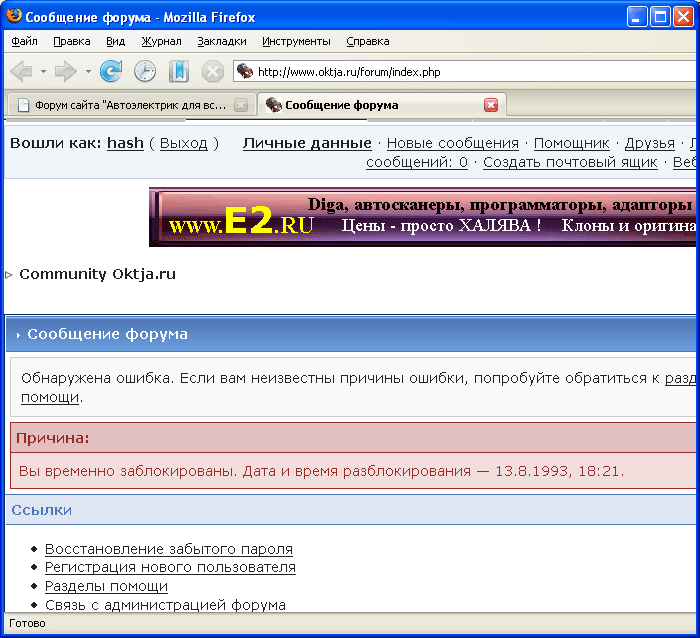Click the Forward navigation arrow
This screenshot has height=638, width=700.
point(66,71)
